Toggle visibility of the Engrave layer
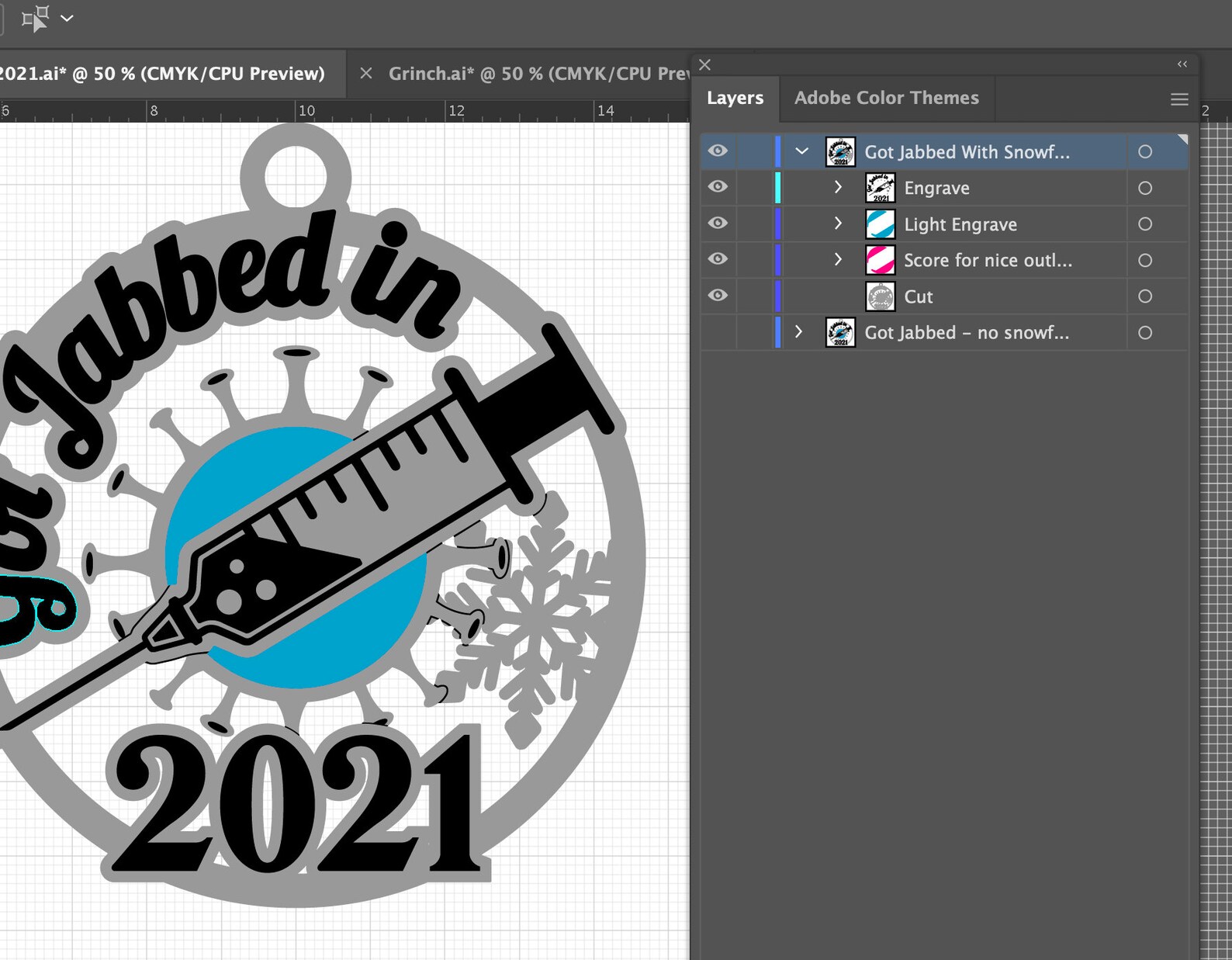 (x=718, y=187)
